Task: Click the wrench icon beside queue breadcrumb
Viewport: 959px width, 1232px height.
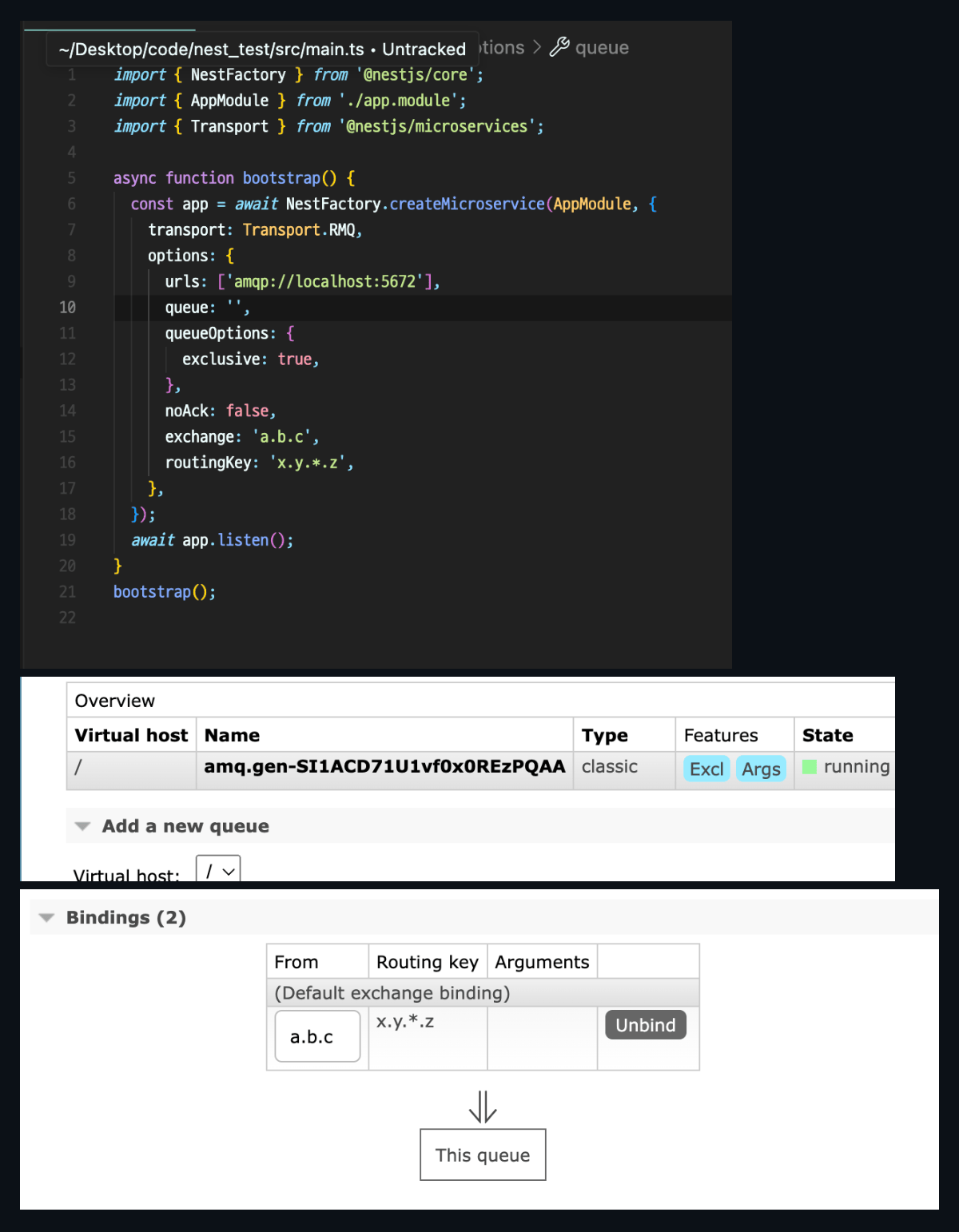Action: pos(559,47)
